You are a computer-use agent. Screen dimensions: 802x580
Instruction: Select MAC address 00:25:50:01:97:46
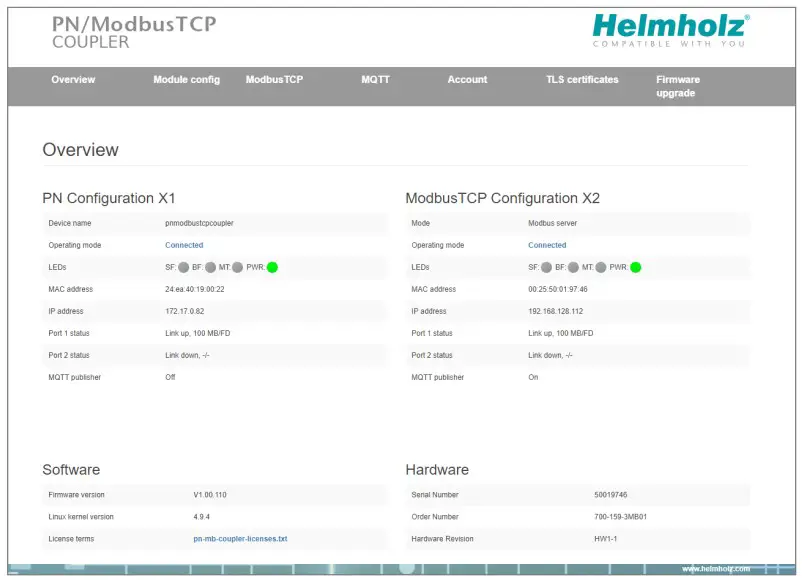[558, 289]
